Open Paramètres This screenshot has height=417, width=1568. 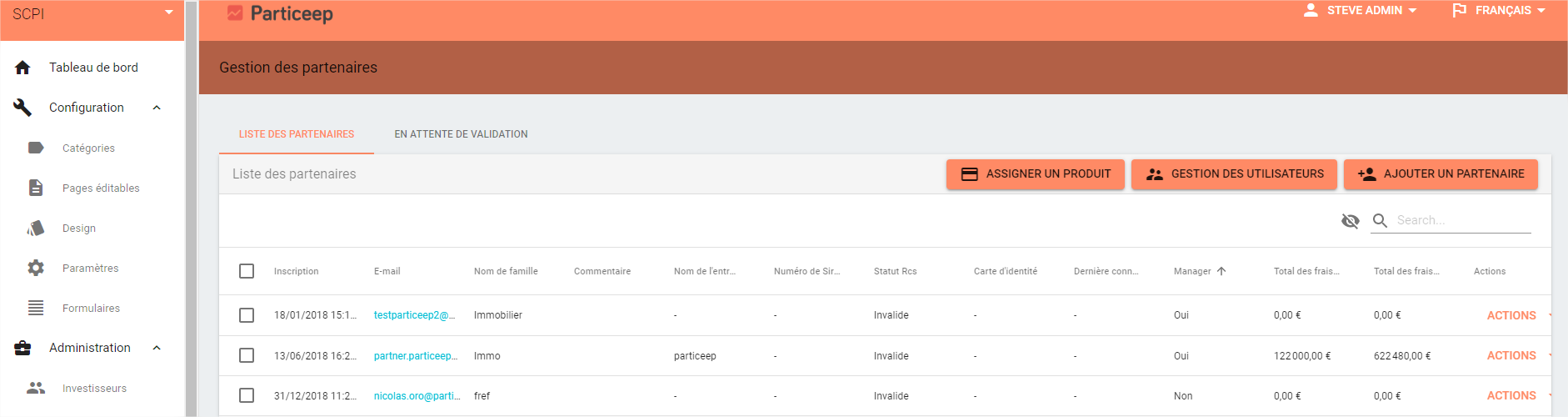90,268
